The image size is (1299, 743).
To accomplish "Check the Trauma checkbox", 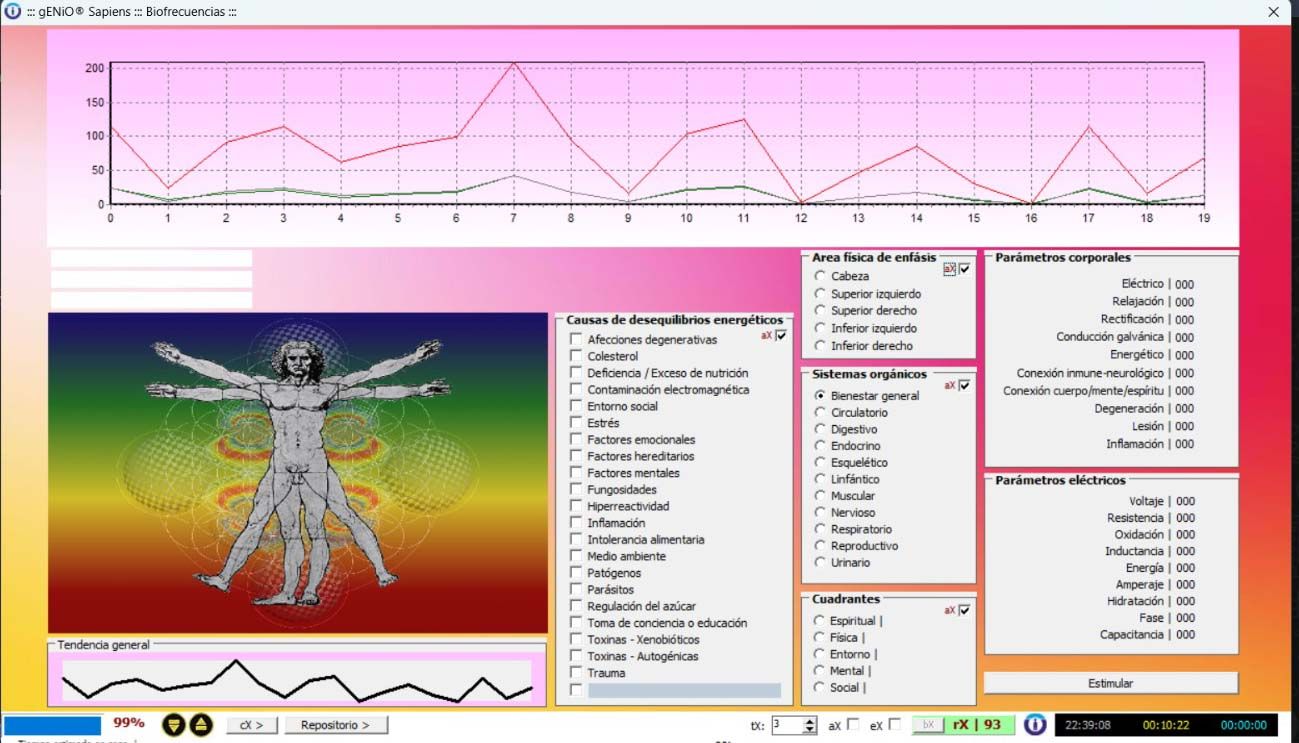I will point(577,673).
